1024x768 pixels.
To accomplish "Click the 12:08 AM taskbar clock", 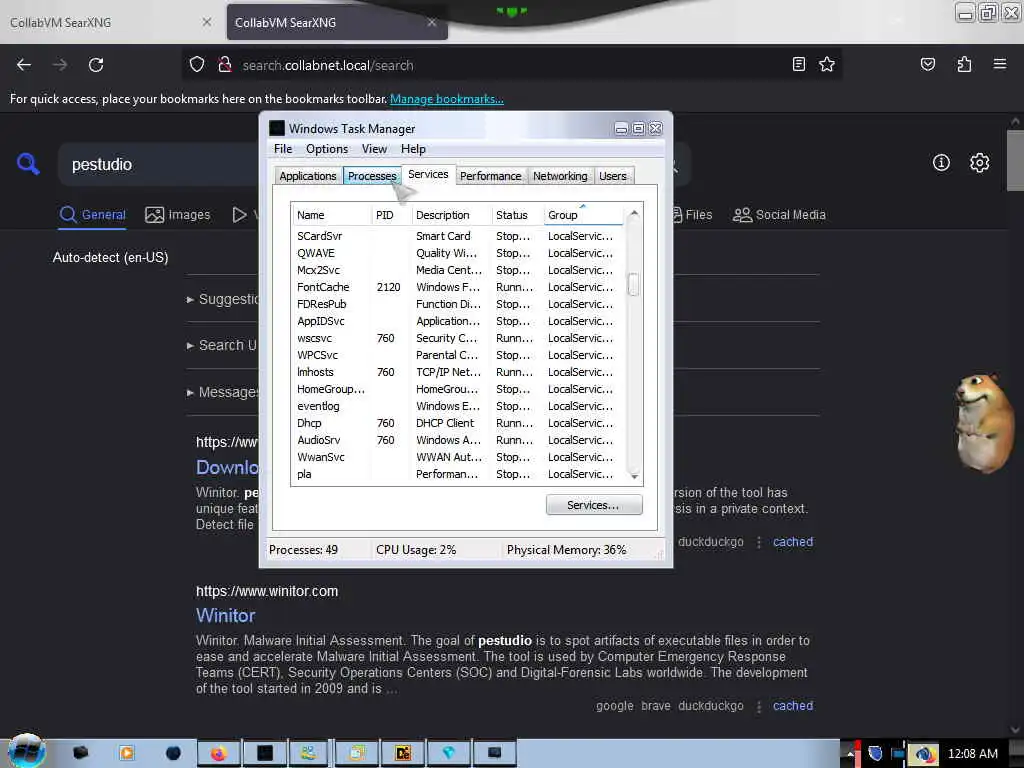I will click(972, 754).
